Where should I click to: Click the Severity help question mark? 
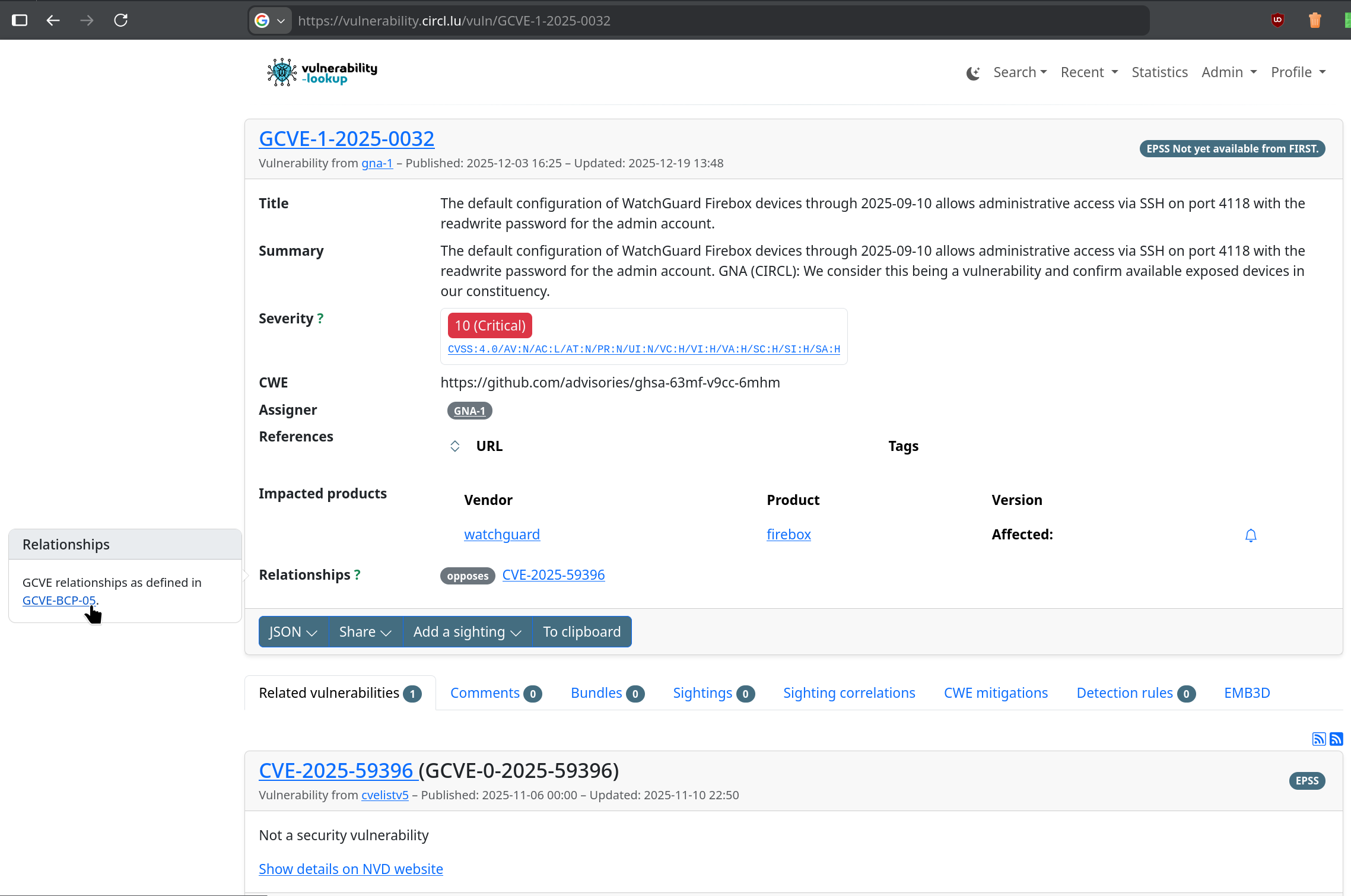(320, 319)
